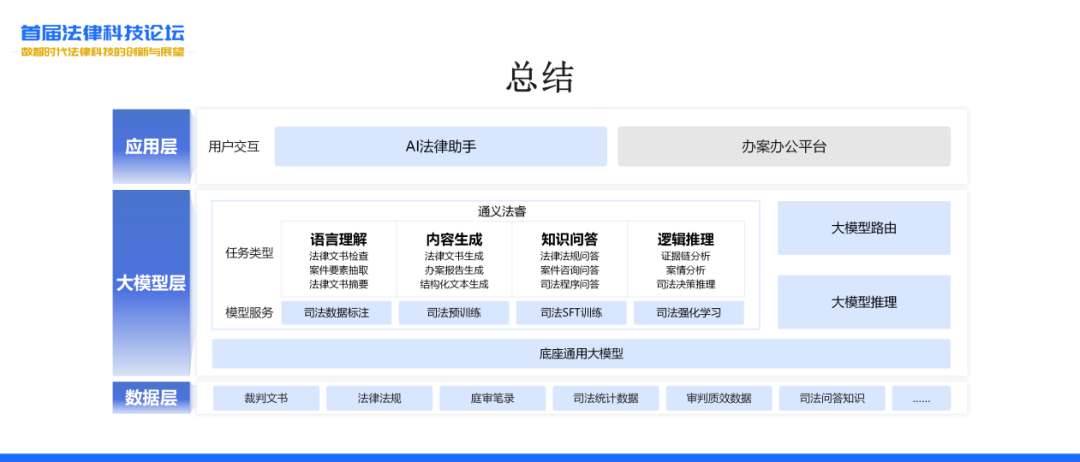Select the 案情分析 item
Viewport: 1080px width, 462px height.
[x=685, y=270]
